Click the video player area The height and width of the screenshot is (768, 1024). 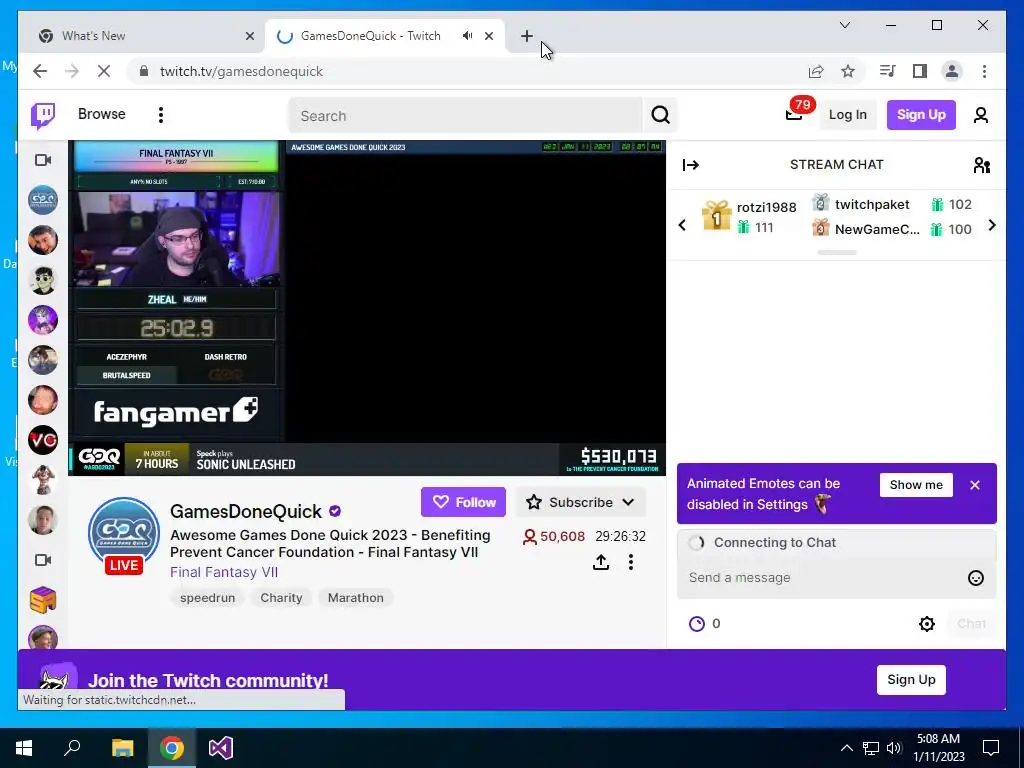(x=367, y=308)
